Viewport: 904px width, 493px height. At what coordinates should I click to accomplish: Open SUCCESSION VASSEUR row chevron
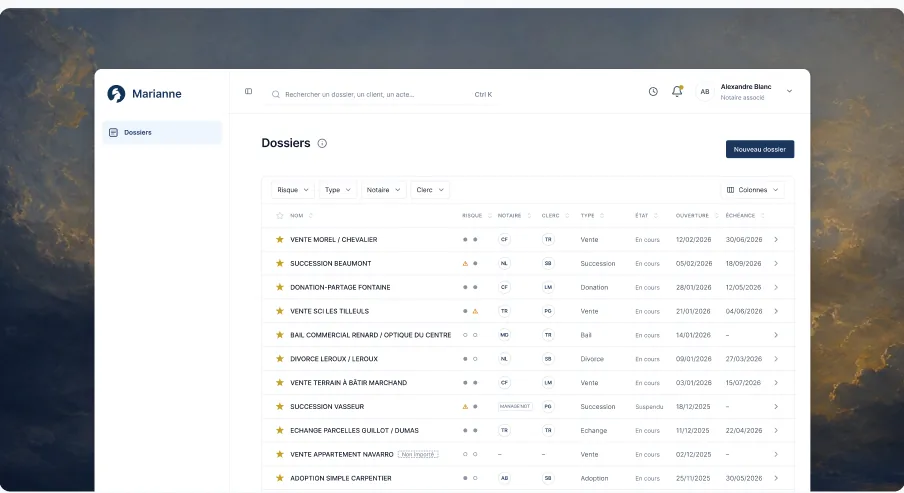pos(776,407)
